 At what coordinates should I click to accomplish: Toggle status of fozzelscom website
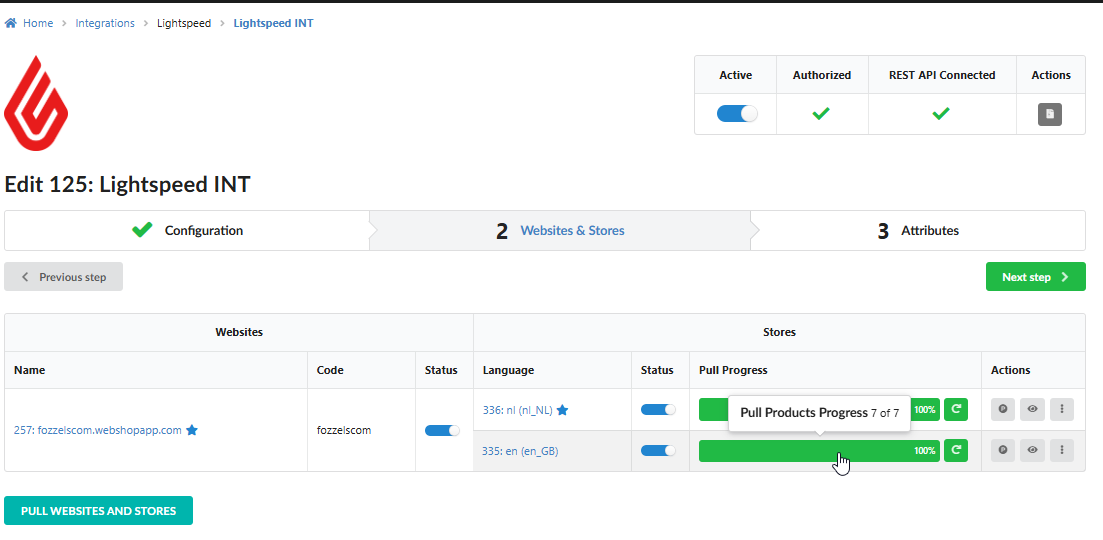442,430
